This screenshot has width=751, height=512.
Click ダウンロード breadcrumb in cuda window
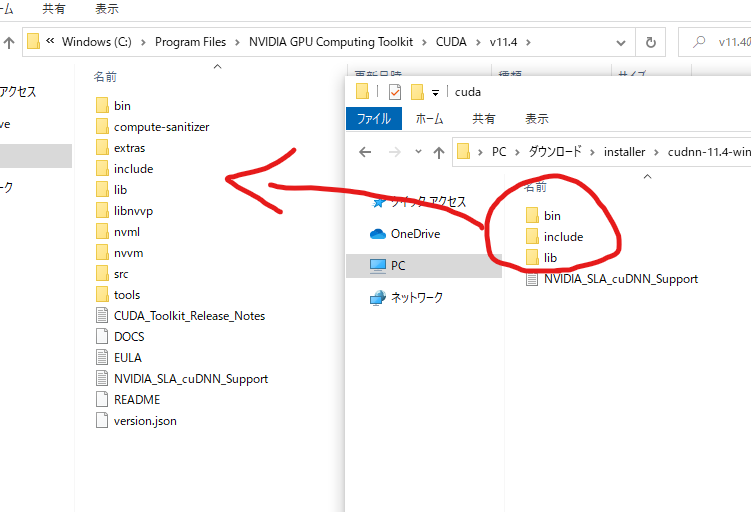[x=555, y=152]
